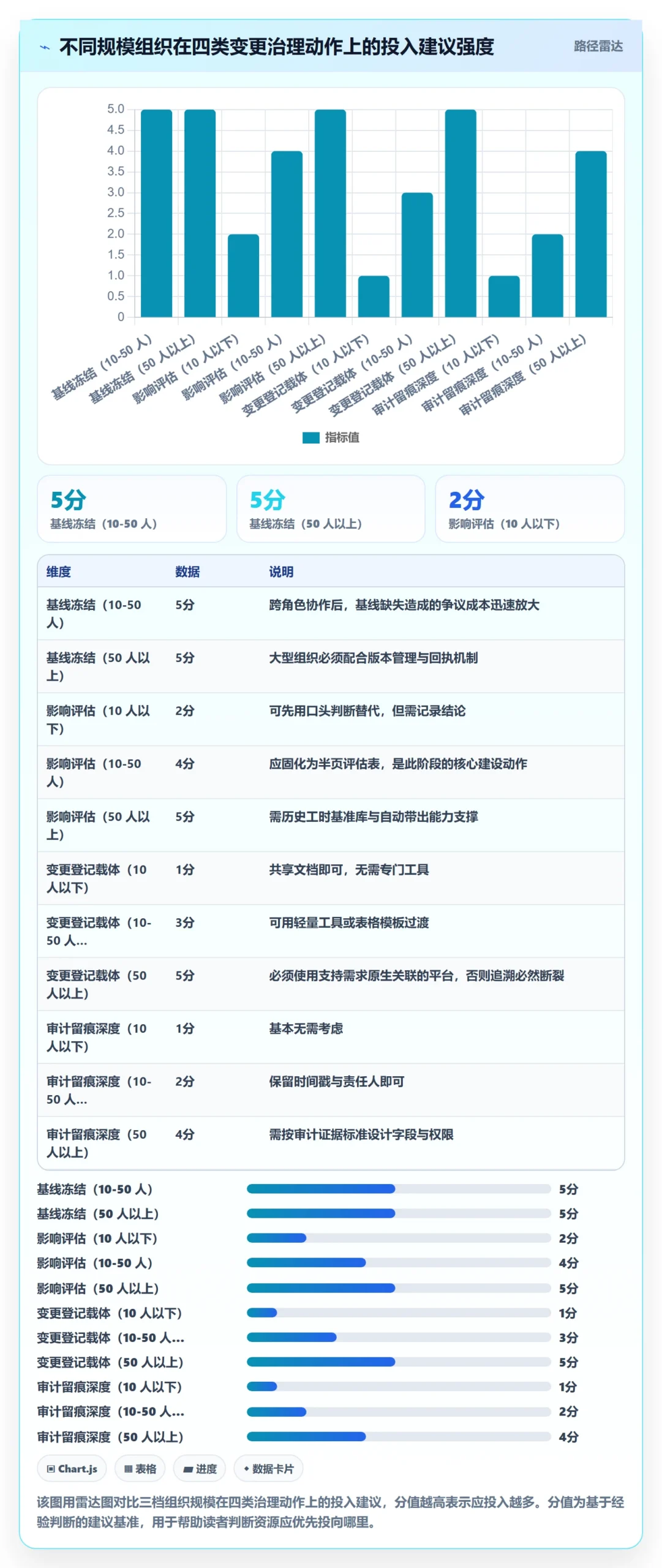Select the table row 共享文档即可，无需专门工具
Viewport: 662px width, 1568px height.
tap(331, 878)
